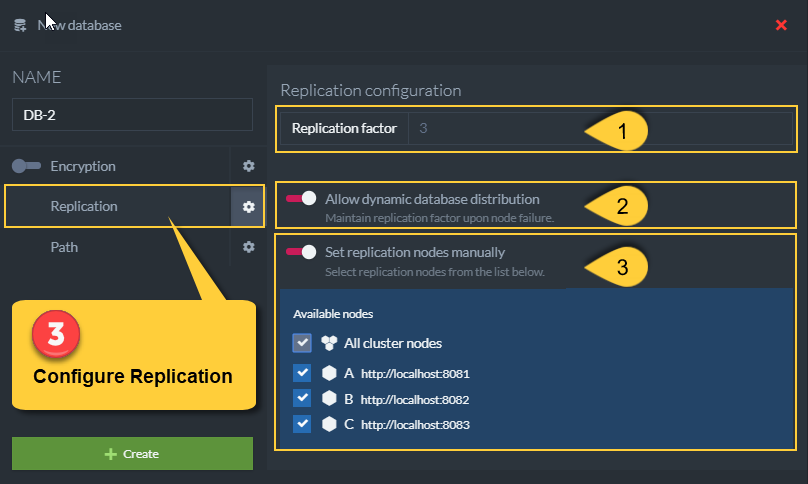Click 'Maintain replication factor upon node failure.' text
808x484 pixels.
(x=440, y=218)
